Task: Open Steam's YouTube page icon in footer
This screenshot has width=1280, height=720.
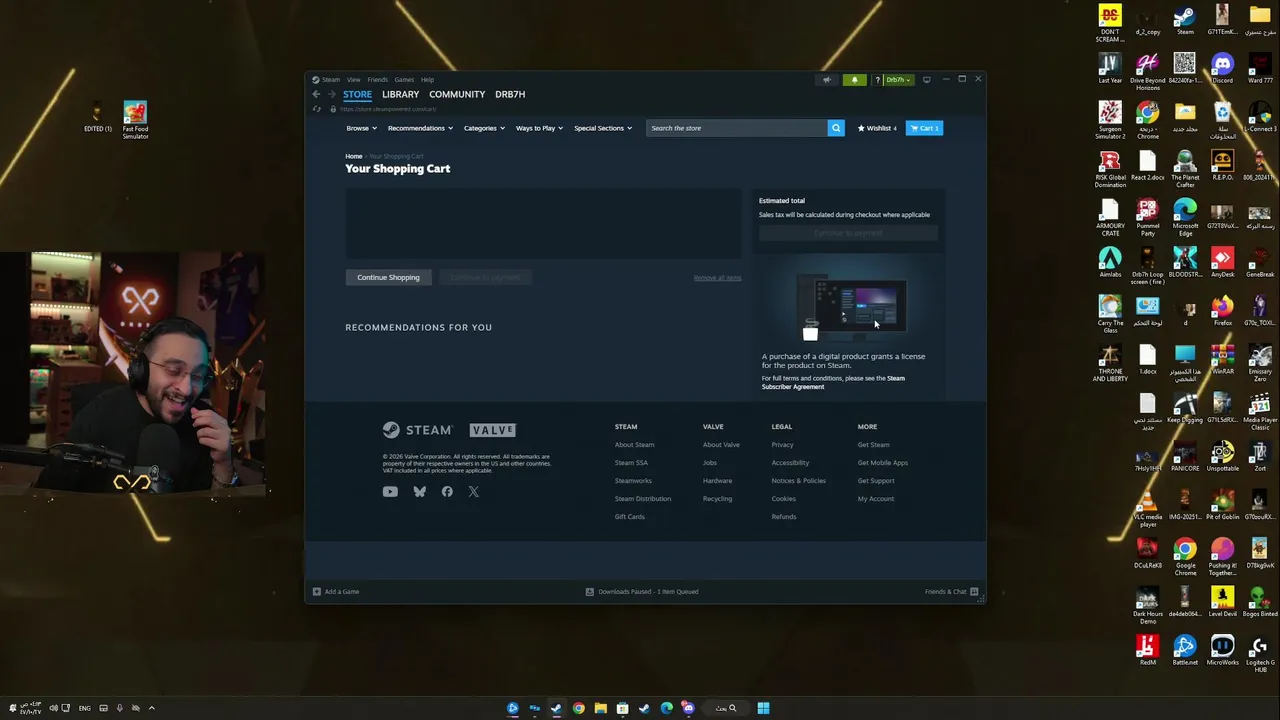Action: click(x=390, y=491)
